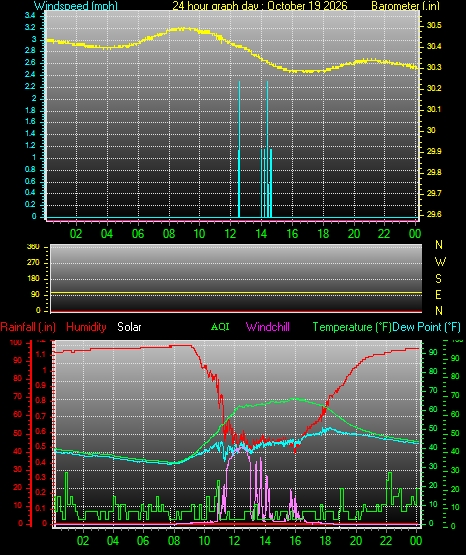Click windspeed scale value 2.4
The width and height of the screenshot is (466, 555).
click(x=30, y=74)
